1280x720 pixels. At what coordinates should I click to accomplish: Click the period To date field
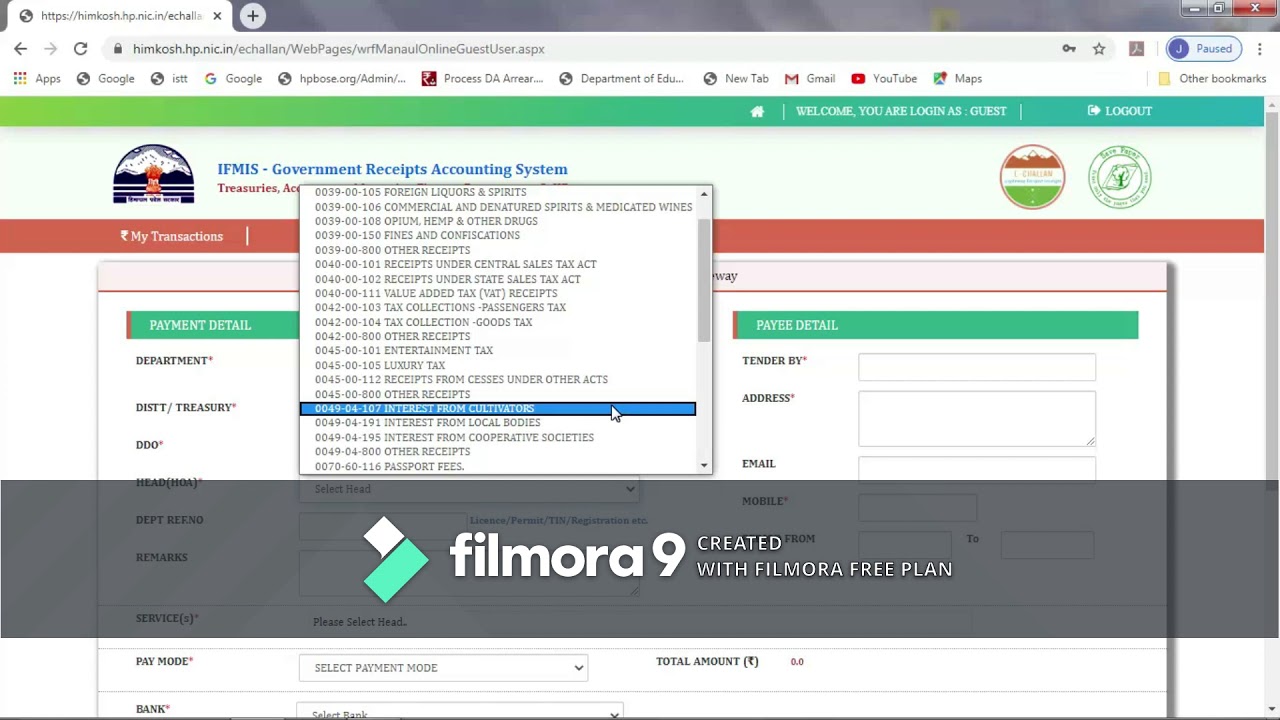1047,544
